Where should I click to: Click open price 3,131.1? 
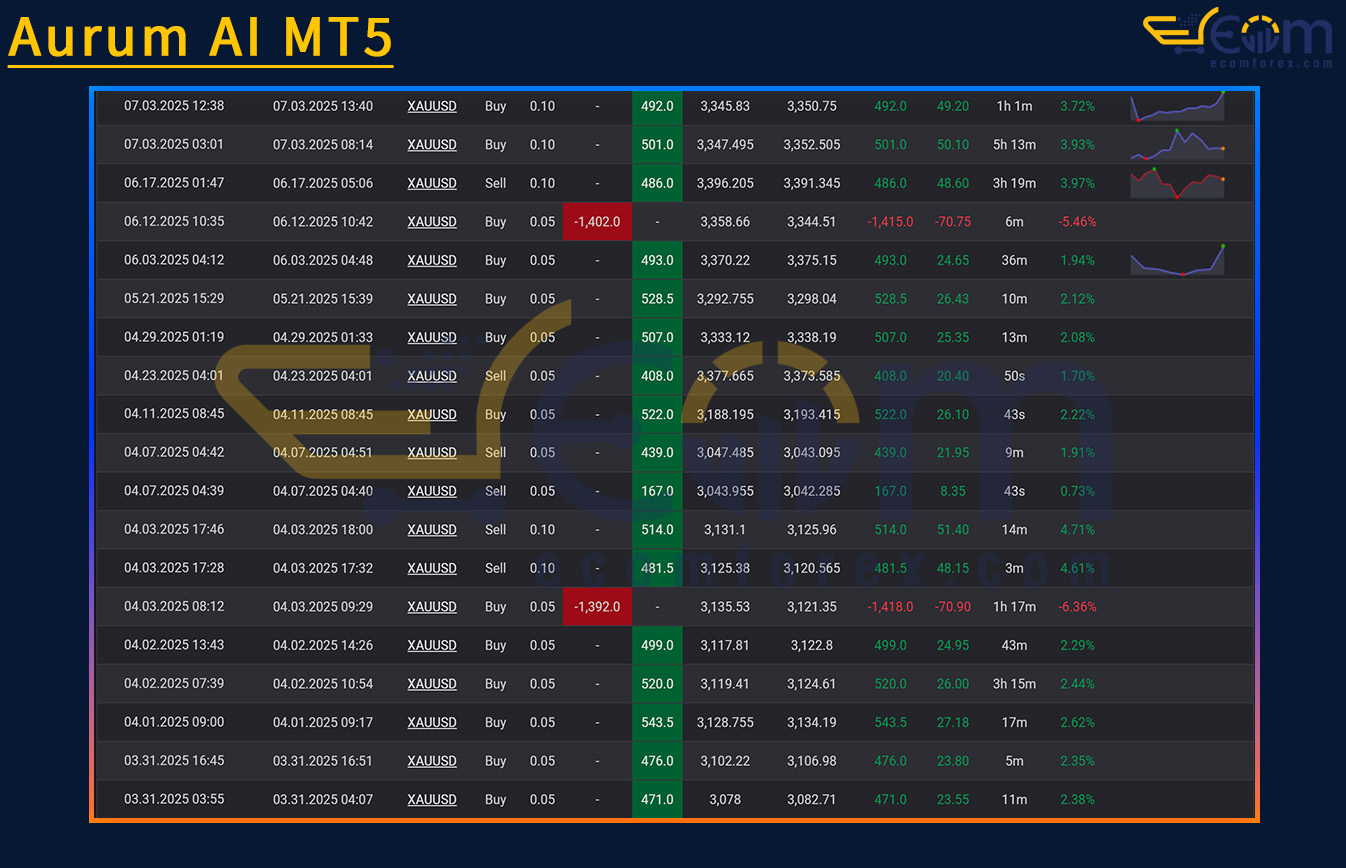coord(727,530)
